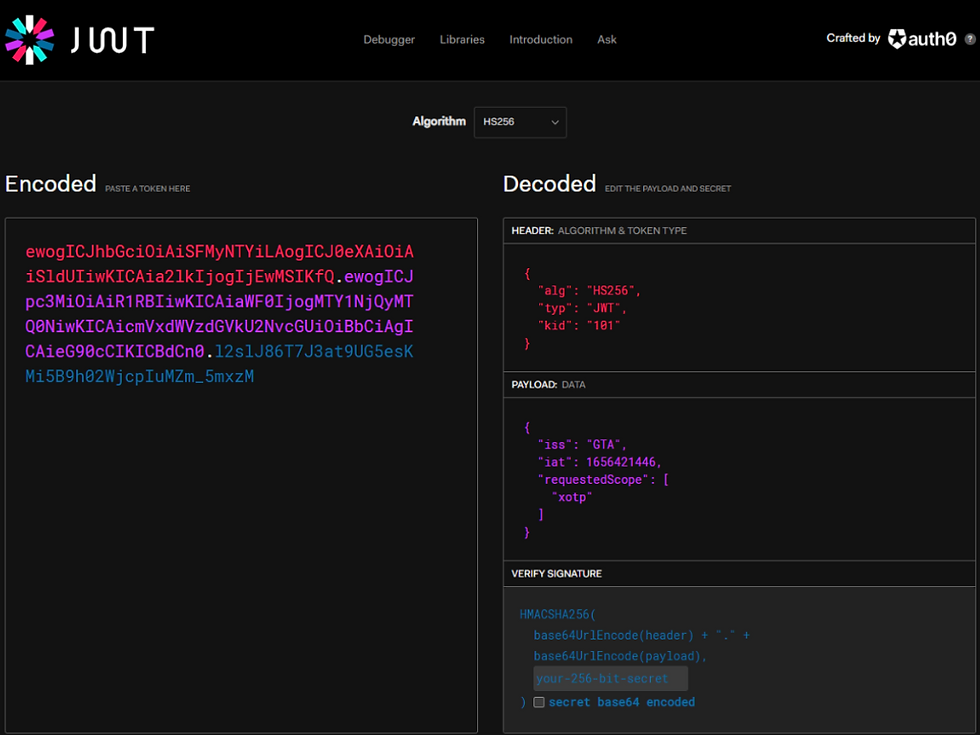
Task: Click the "kid": "101" header line
Action: click(579, 326)
